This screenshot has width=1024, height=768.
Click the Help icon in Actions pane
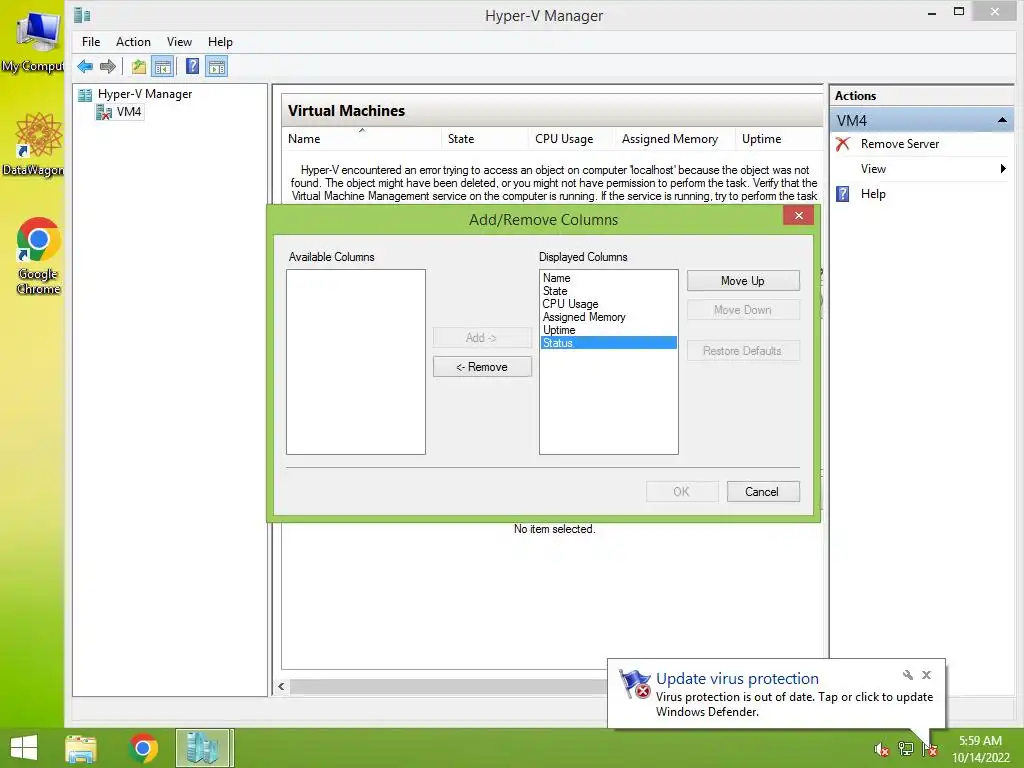tap(843, 194)
